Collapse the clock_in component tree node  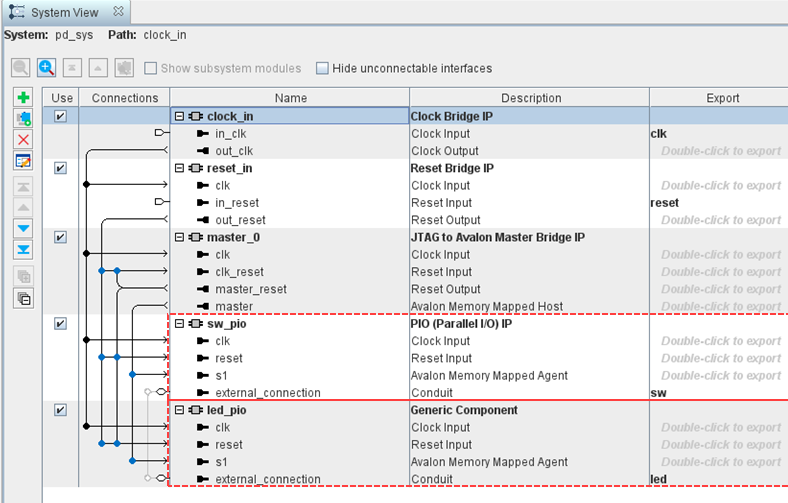click(180, 116)
